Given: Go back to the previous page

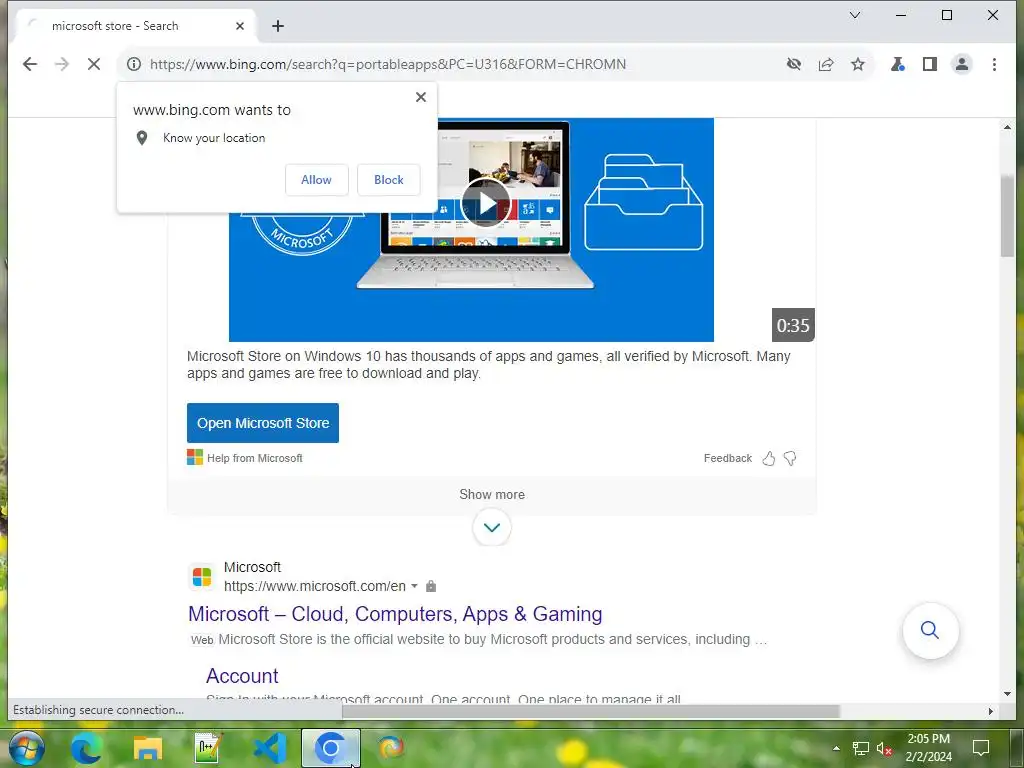Looking at the screenshot, I should (x=29, y=64).
